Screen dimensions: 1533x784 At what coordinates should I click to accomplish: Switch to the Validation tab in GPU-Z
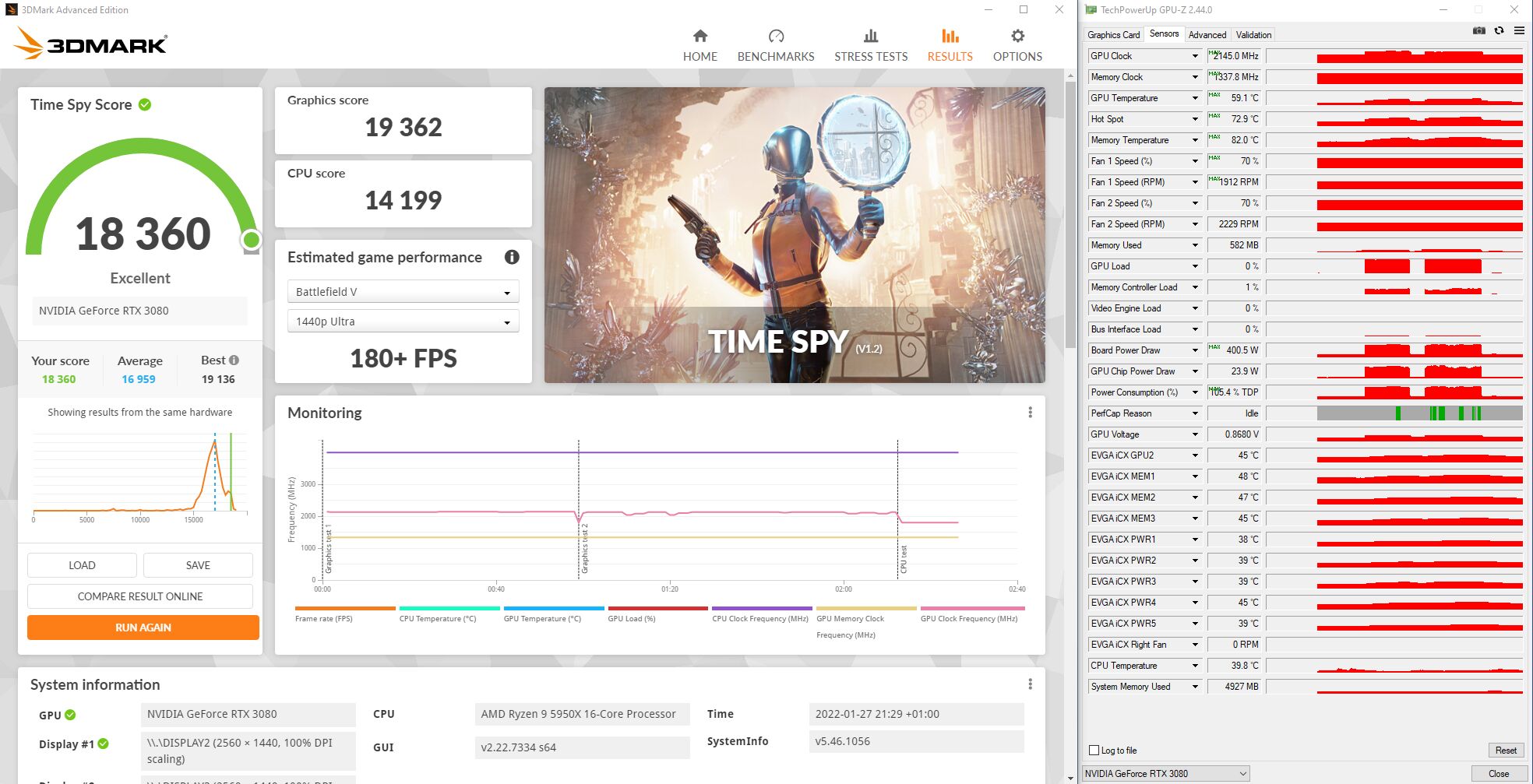[1253, 35]
